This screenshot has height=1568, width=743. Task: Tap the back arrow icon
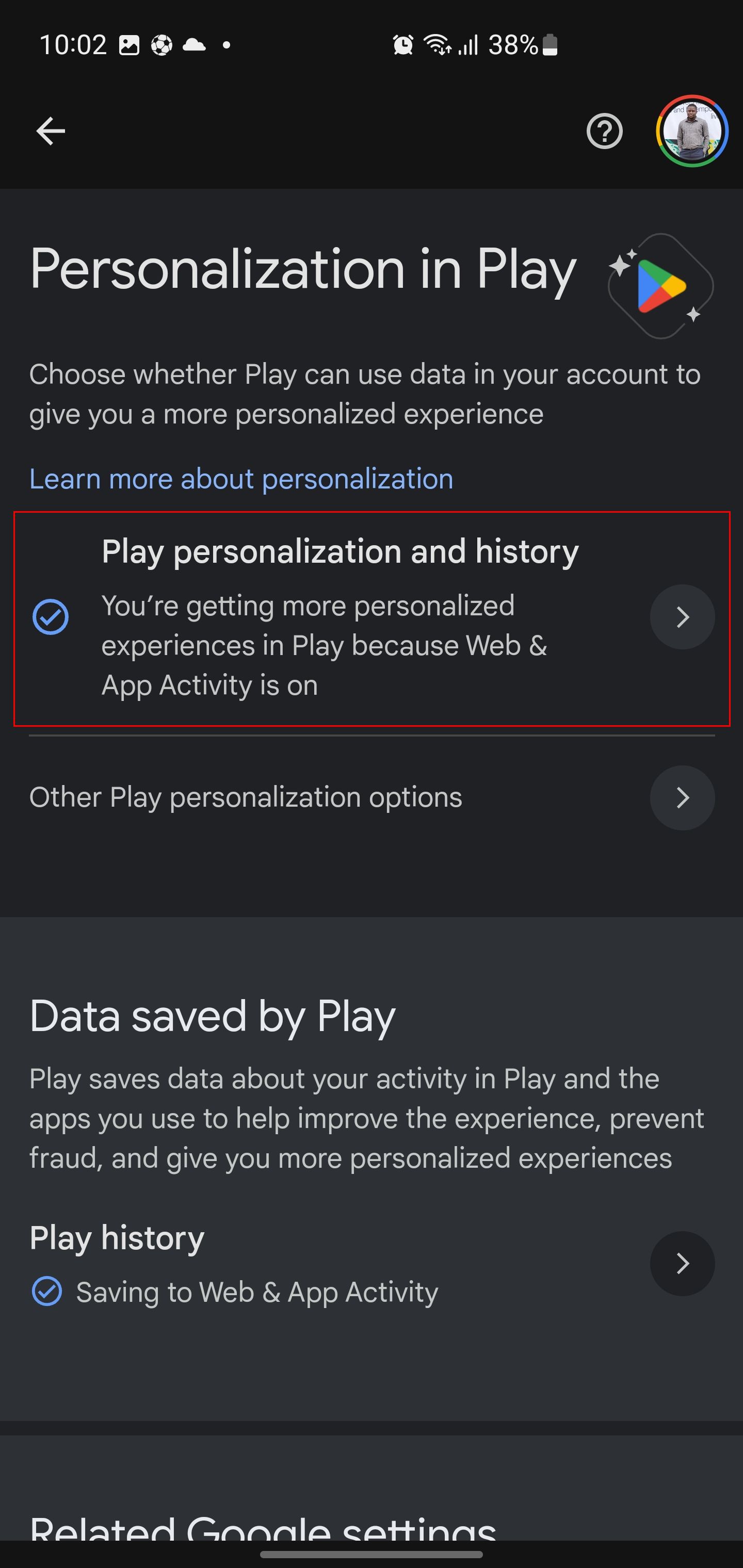click(51, 131)
